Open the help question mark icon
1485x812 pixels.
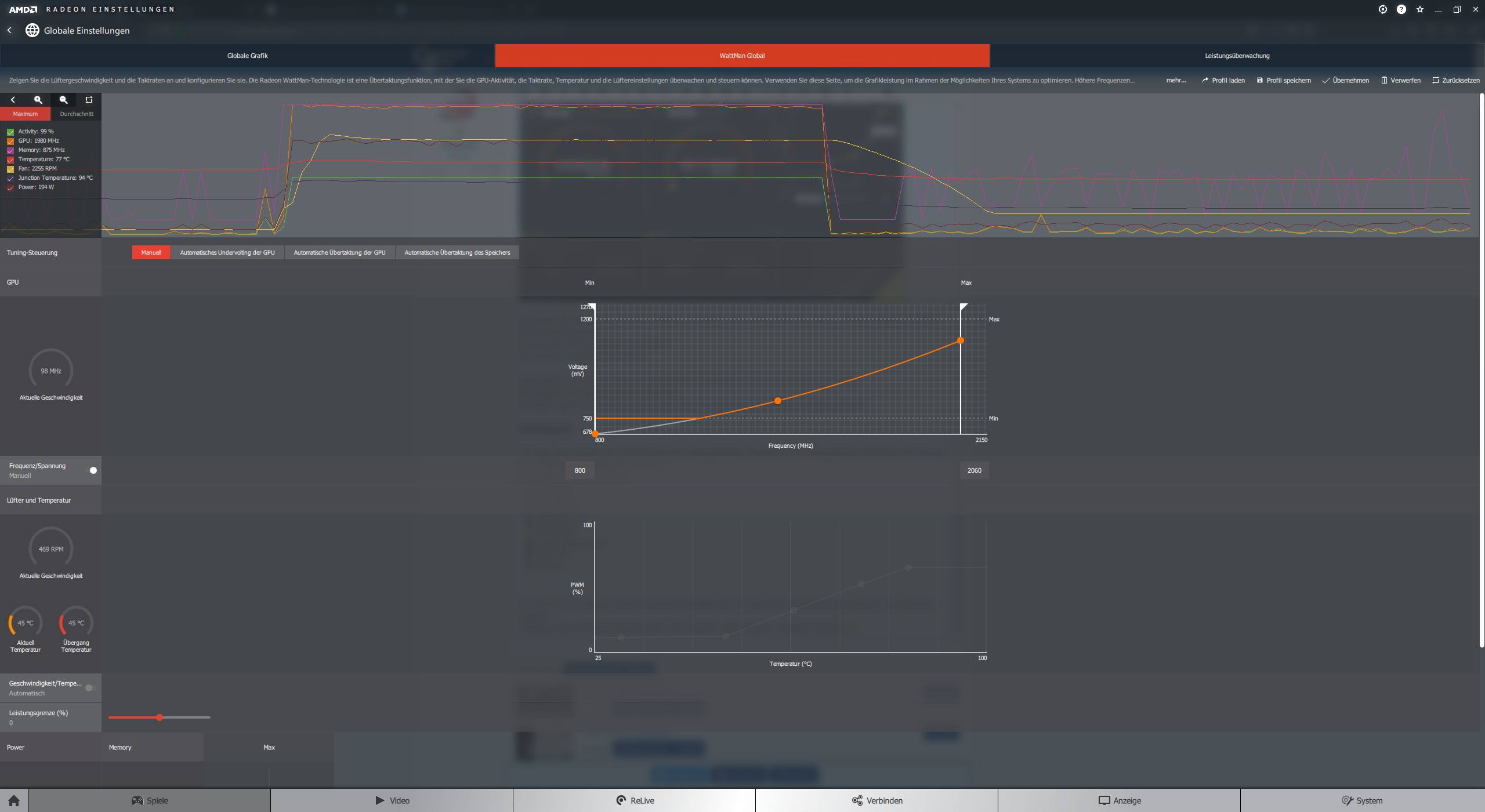1401,9
